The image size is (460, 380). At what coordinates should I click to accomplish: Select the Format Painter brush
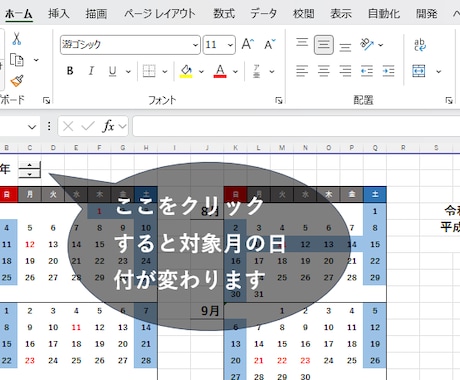(x=17, y=81)
